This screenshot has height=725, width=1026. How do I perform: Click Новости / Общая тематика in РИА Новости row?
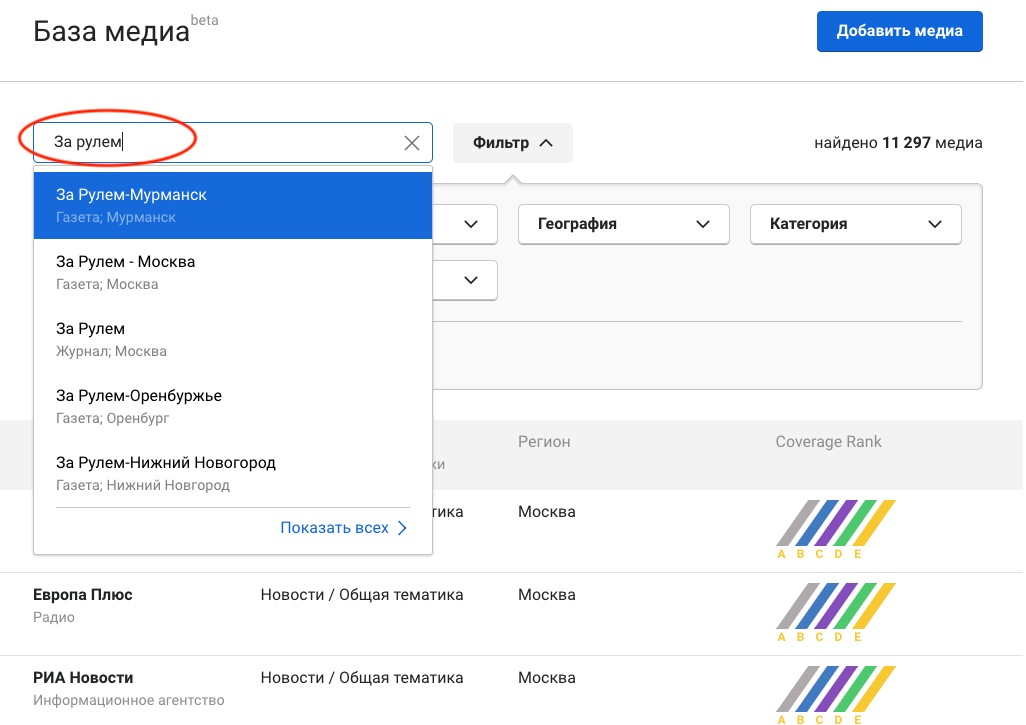pyautogui.click(x=362, y=678)
